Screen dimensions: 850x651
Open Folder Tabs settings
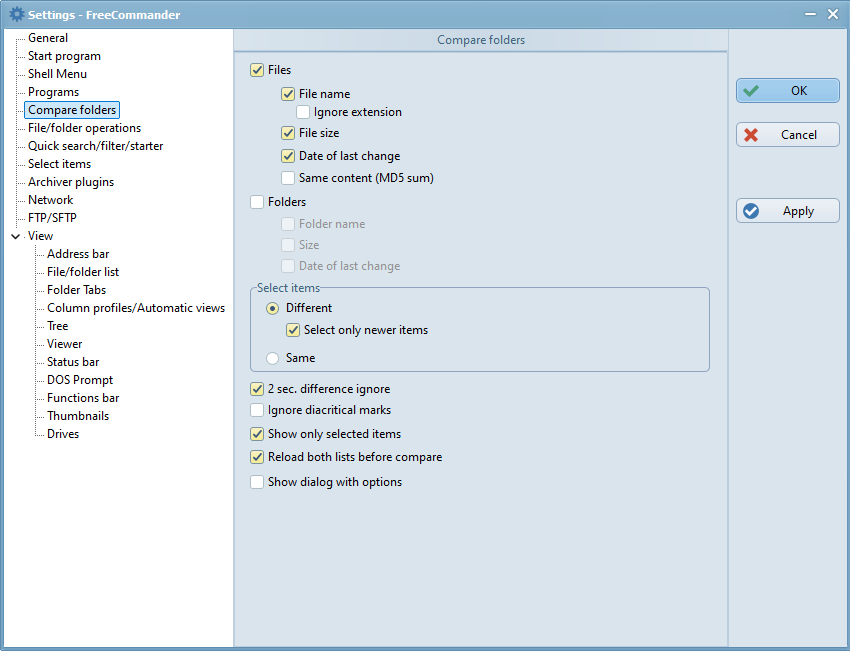pyautogui.click(x=76, y=290)
